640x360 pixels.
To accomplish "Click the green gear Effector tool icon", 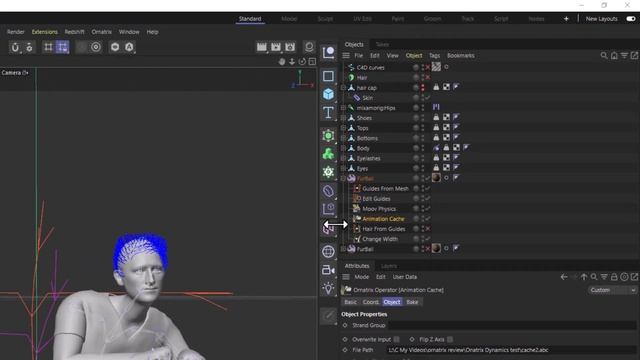I will (x=328, y=172).
